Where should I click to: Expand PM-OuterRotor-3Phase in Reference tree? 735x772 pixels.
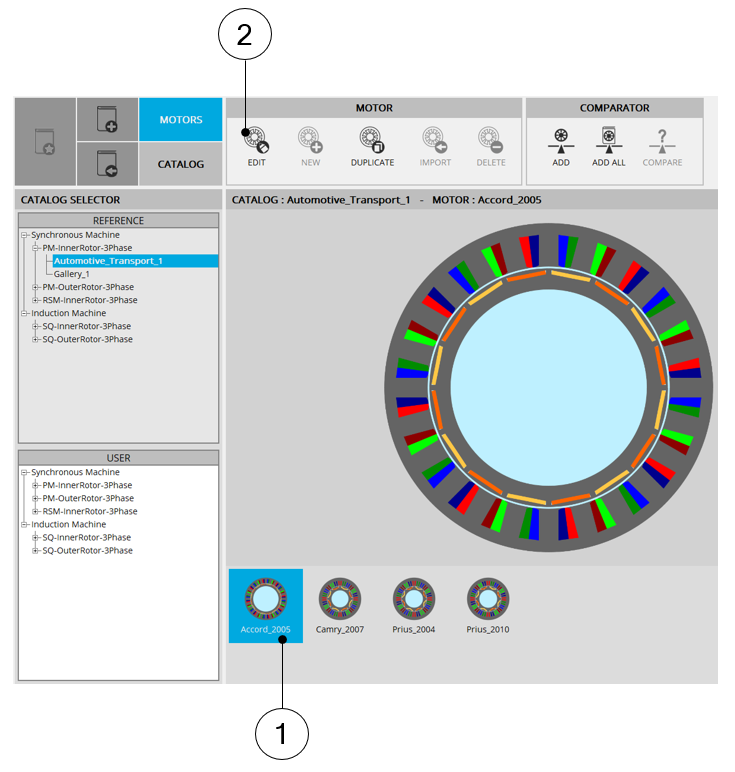pyautogui.click(x=36, y=287)
